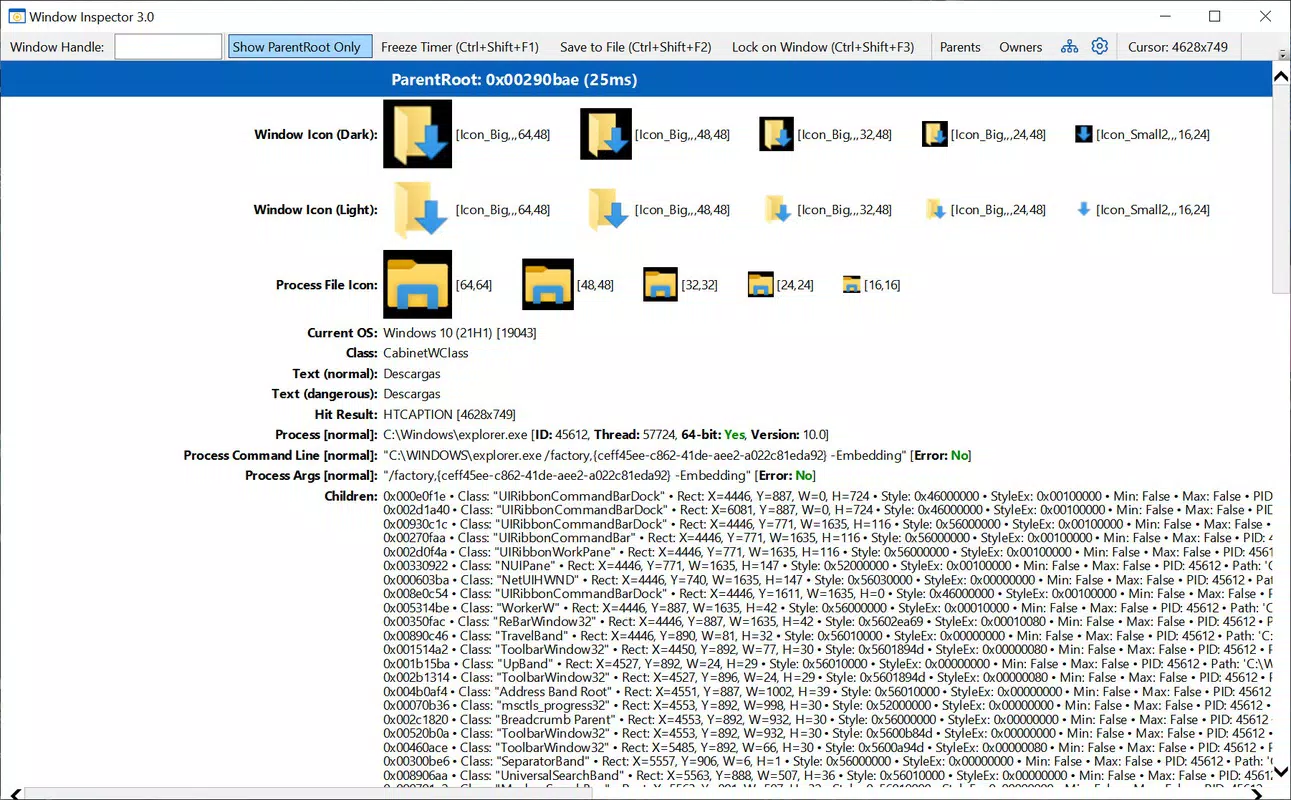1291x800 pixels.
Task: Click child row 0x004b0af4 Address Band Root
Action: (x=828, y=691)
